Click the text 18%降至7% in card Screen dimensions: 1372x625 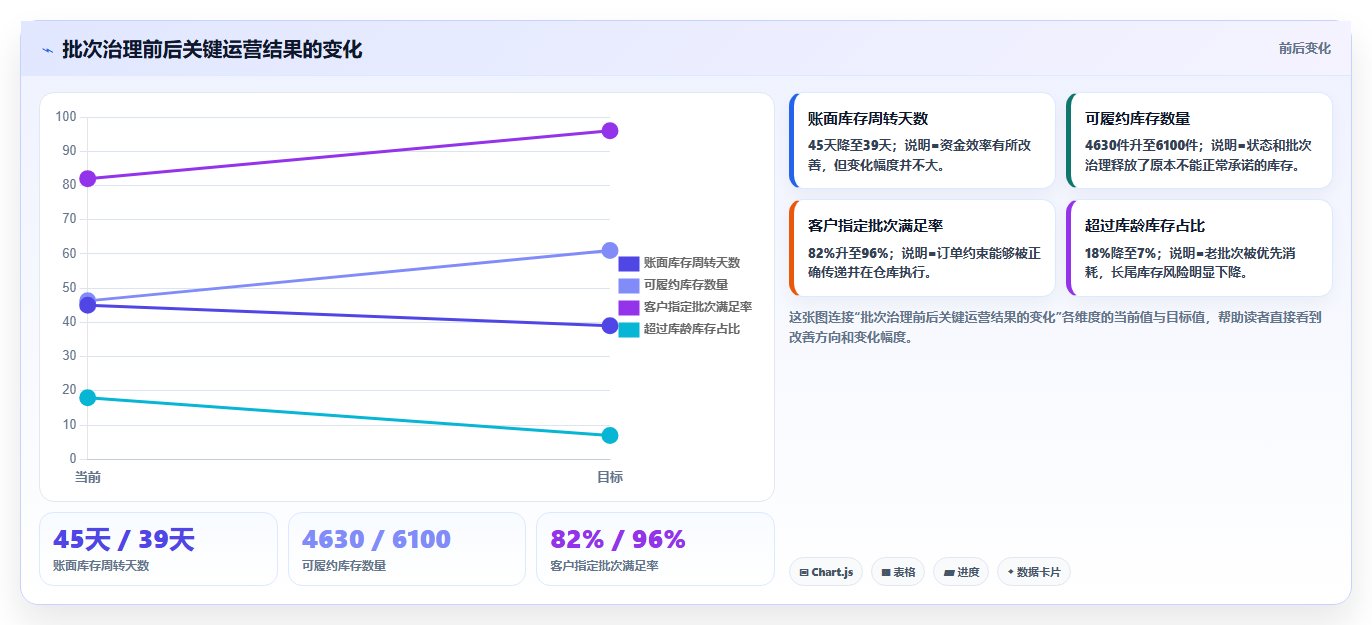pos(1120,253)
